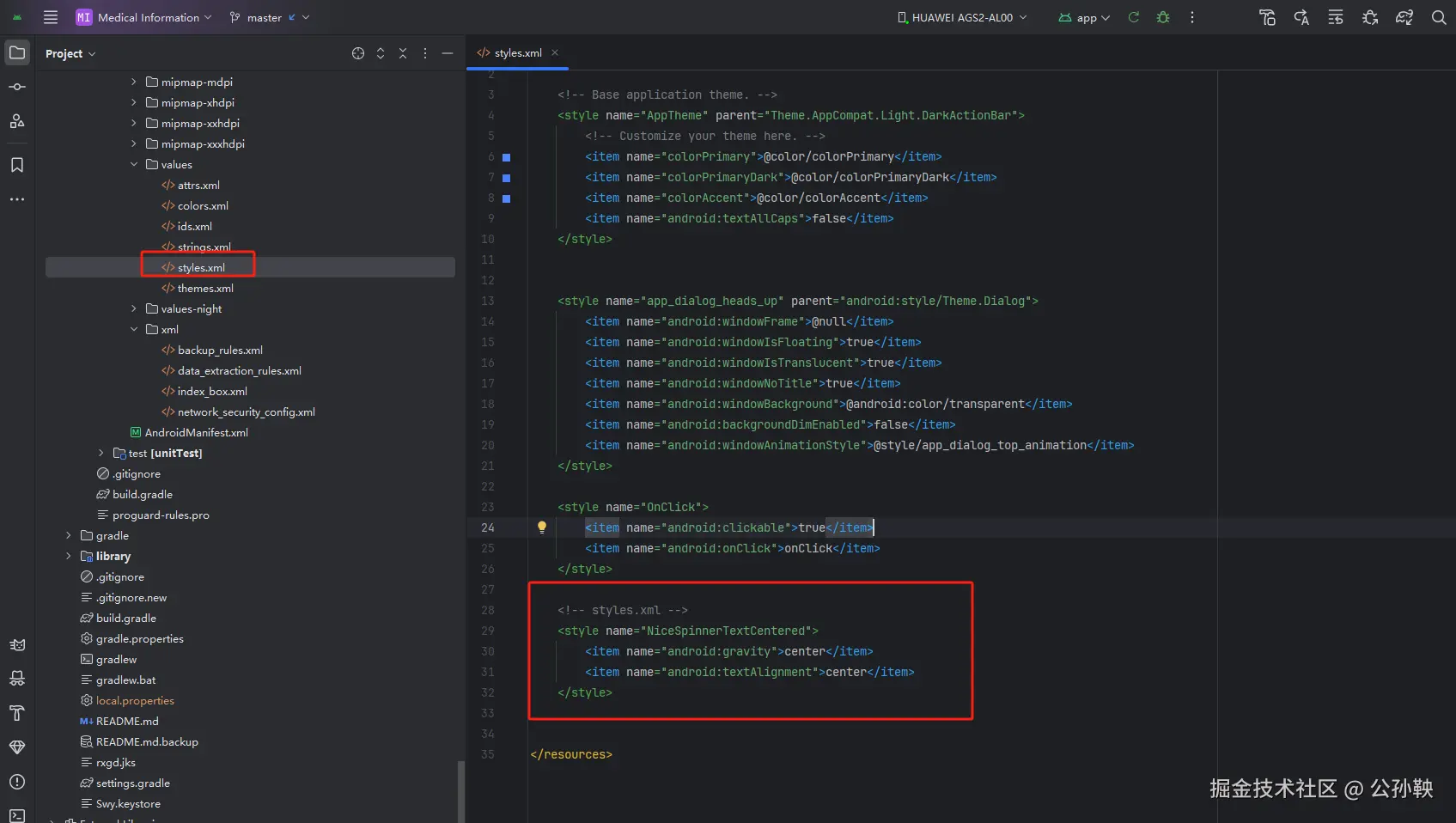1456x823 pixels.
Task: Expand the library module
Action: (x=69, y=556)
